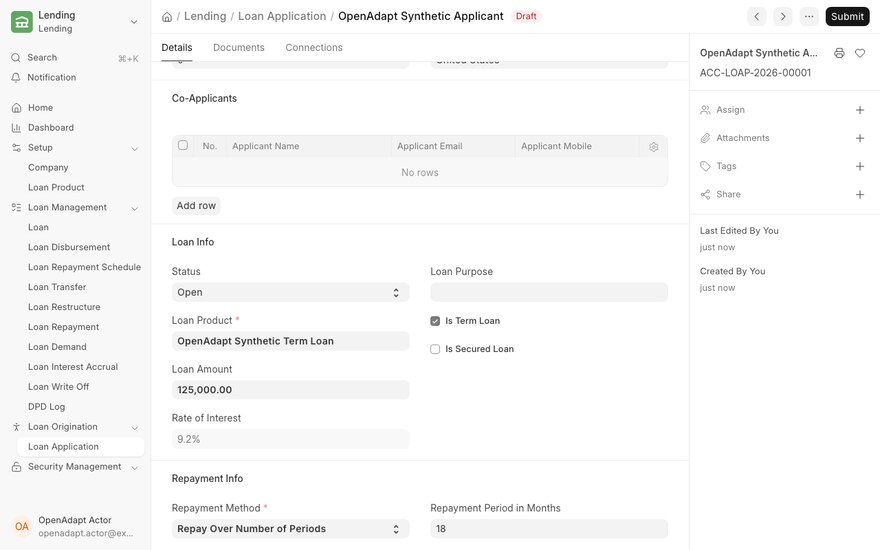
Task: Open the Repayment Method dropdown
Action: click(290, 529)
